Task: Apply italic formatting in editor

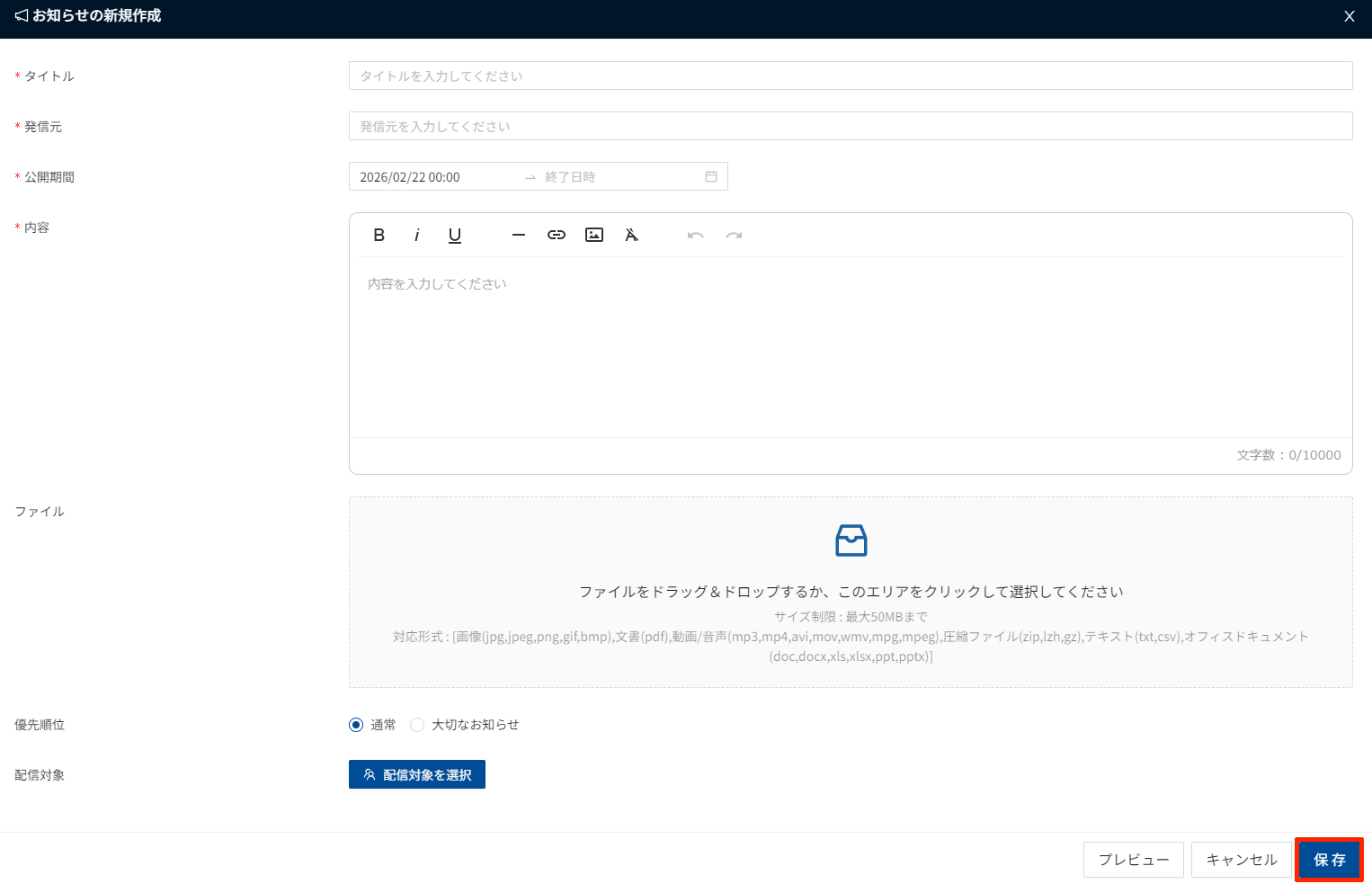Action: pyautogui.click(x=416, y=235)
